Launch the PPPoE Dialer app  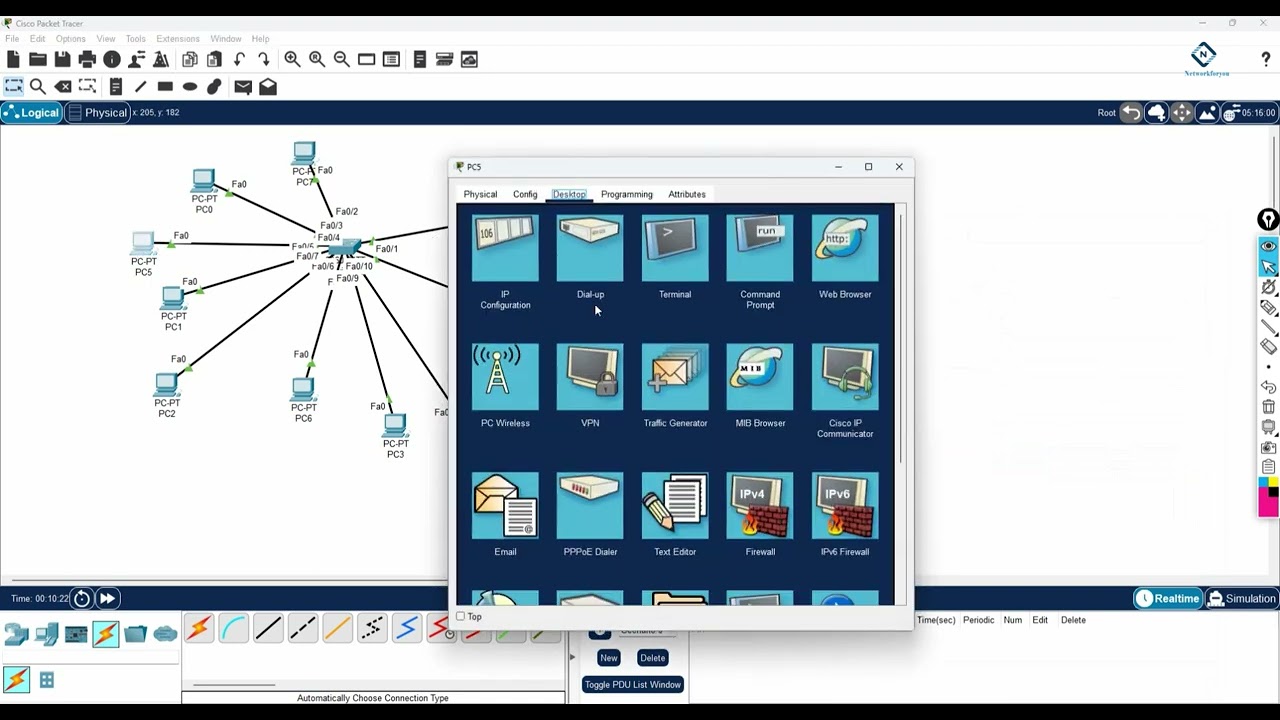pyautogui.click(x=590, y=515)
